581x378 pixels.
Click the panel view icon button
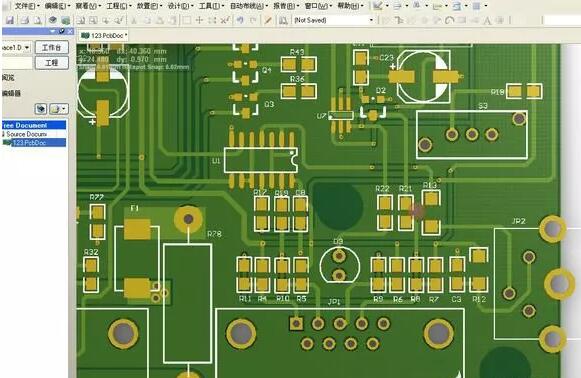pyautogui.click(x=41, y=109)
